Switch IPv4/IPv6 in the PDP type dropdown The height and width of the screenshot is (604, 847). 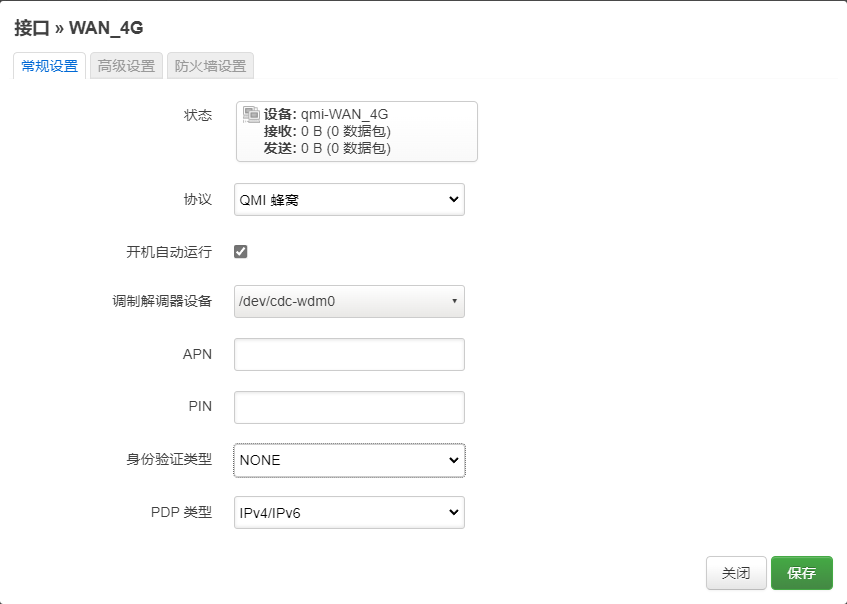(x=348, y=511)
